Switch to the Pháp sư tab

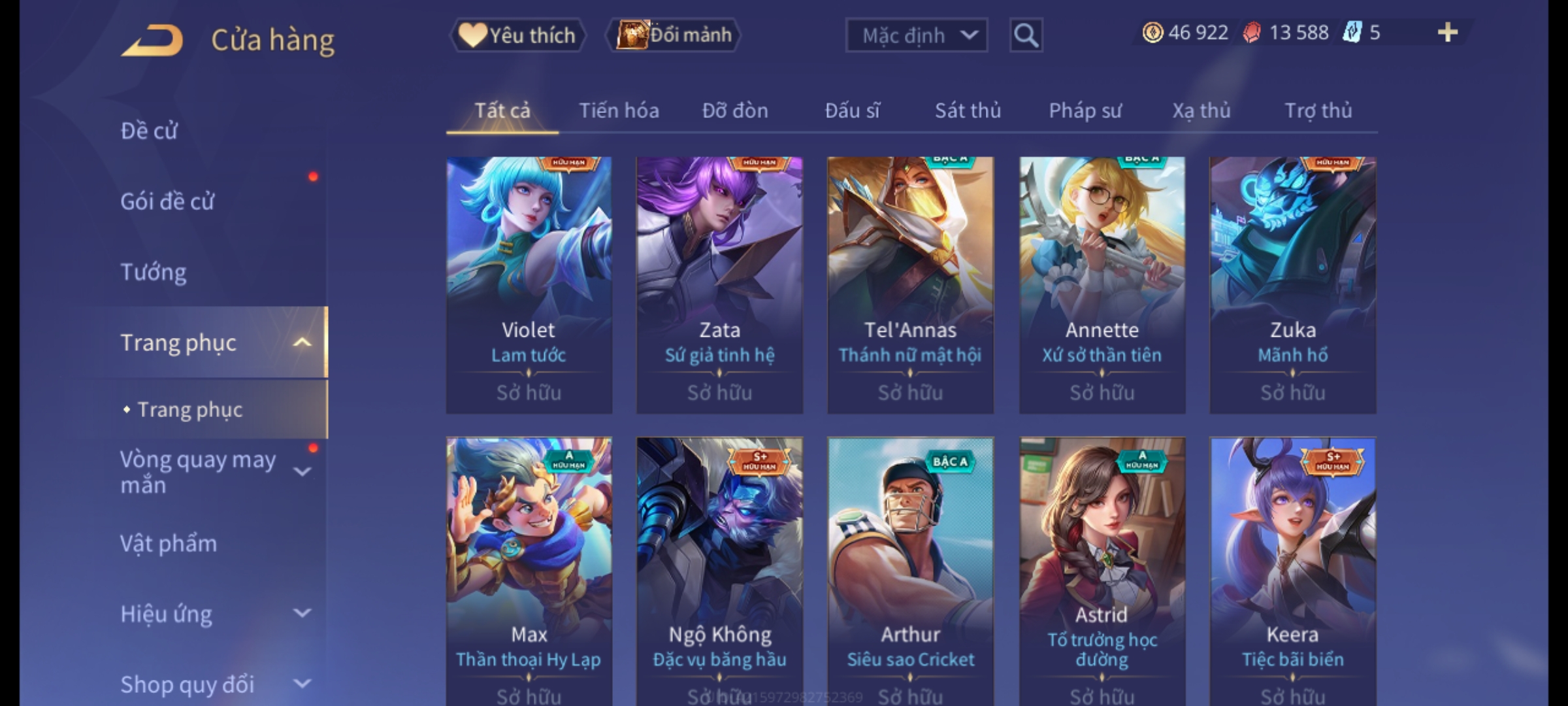click(1085, 111)
